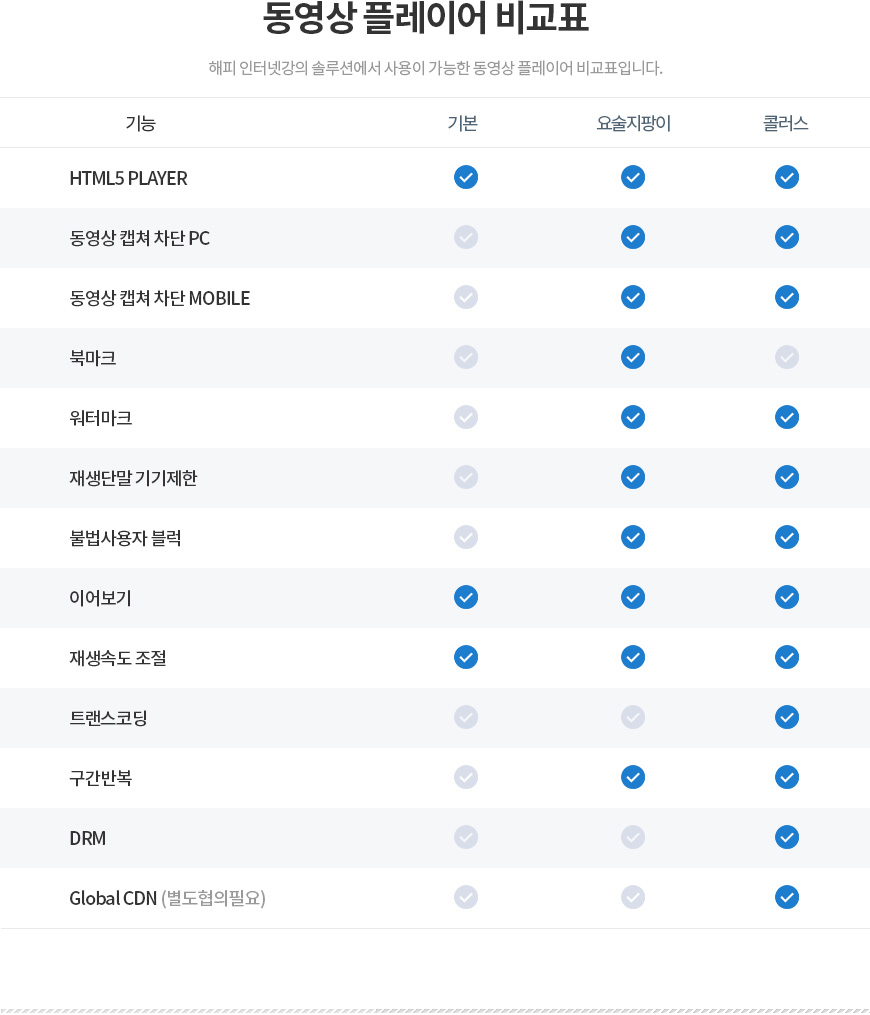Screen dimensions: 870x1015
Task: Click the Global CDN (별도협의필요) label
Action: pos(168,898)
